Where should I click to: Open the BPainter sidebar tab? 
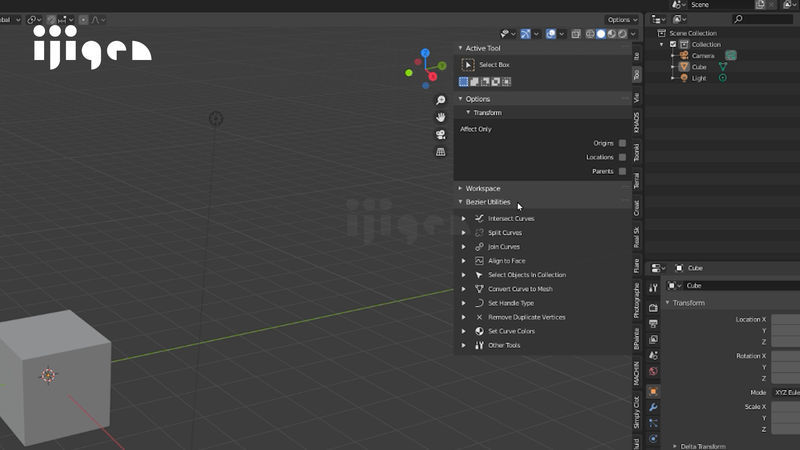click(637, 339)
